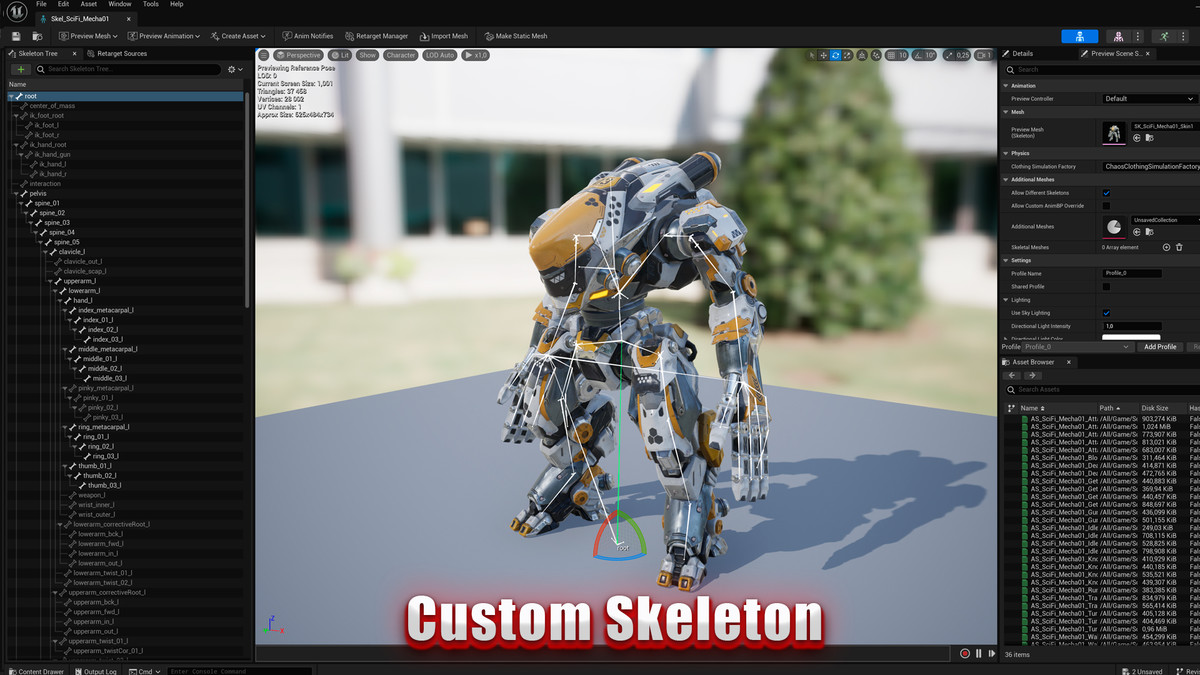Open the Content Drawer
The height and width of the screenshot is (675, 1200).
coord(35,671)
